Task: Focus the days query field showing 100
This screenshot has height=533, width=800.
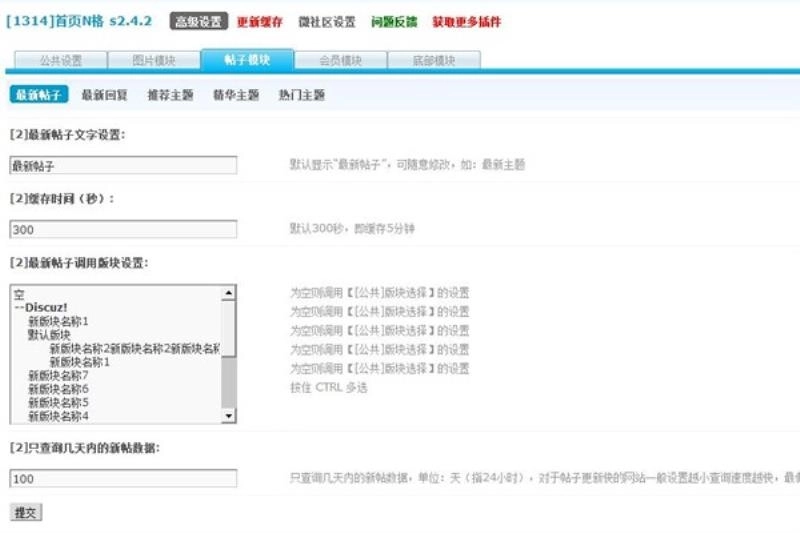Action: tap(123, 478)
